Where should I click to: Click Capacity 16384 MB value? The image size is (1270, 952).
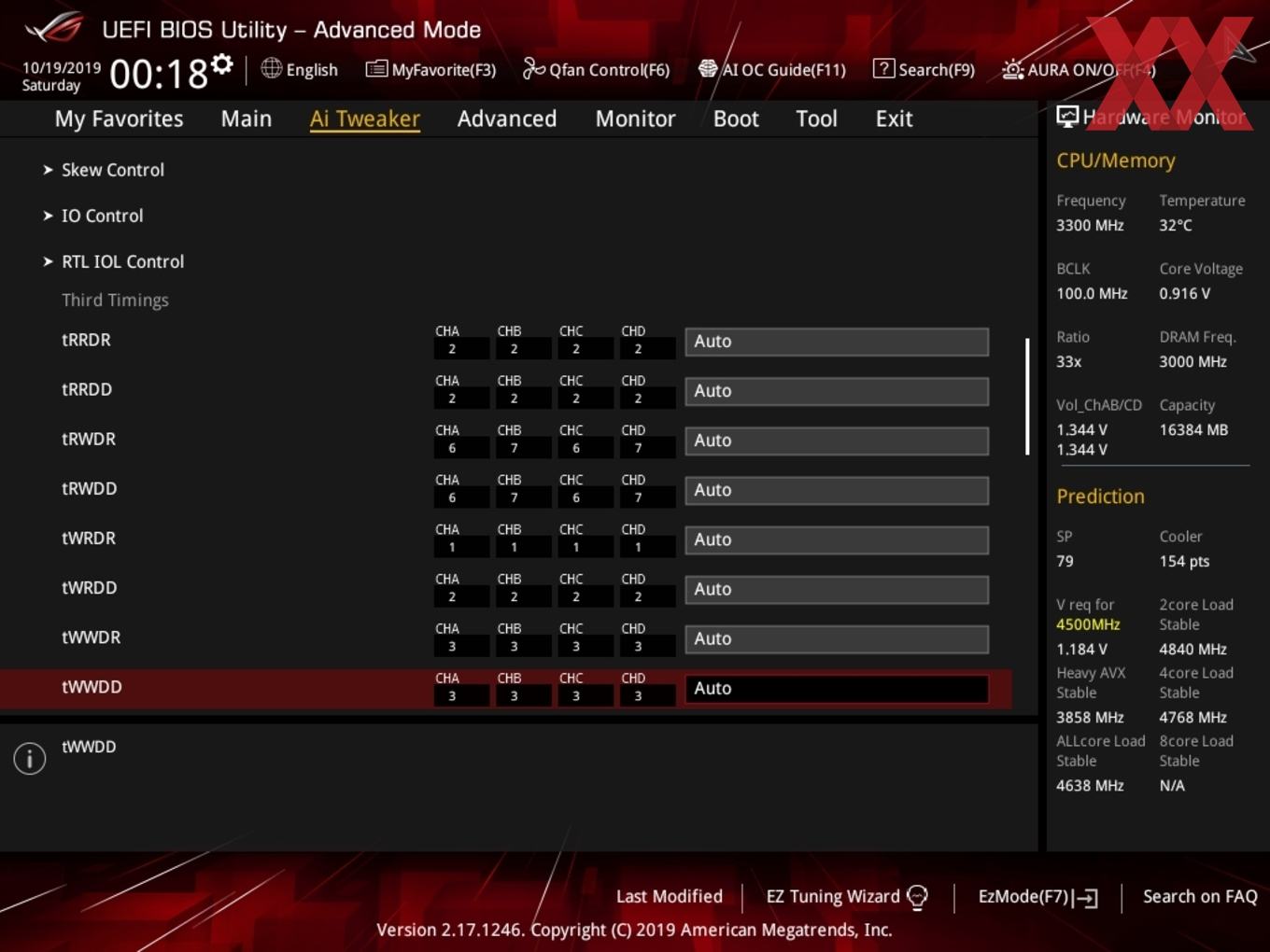[x=1193, y=430]
